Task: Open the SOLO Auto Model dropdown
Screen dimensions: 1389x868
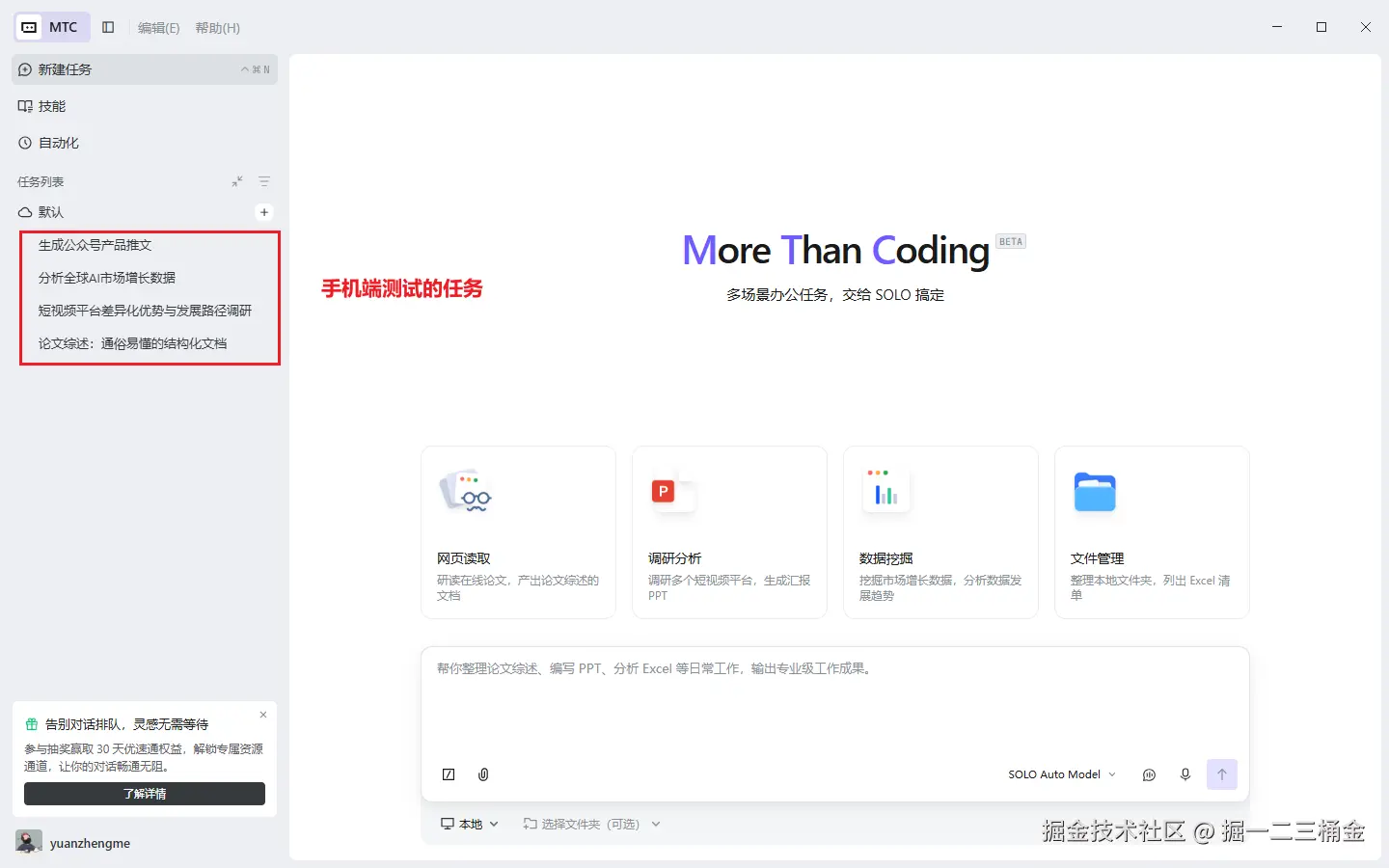Action: (x=1062, y=774)
